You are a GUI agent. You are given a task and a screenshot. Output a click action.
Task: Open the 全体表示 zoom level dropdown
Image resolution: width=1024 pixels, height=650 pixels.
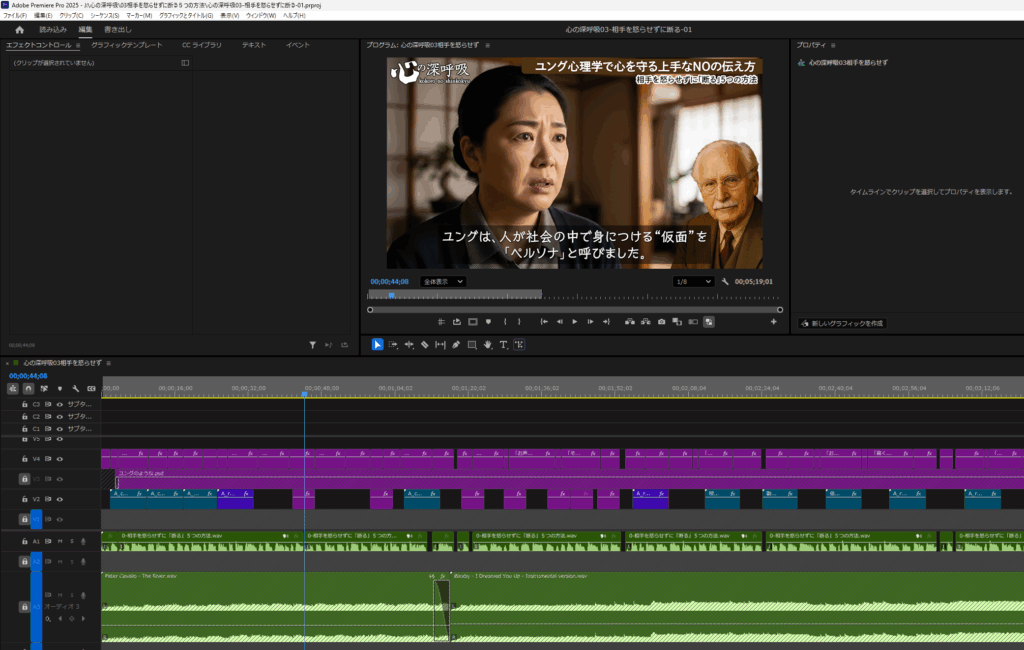(x=442, y=282)
